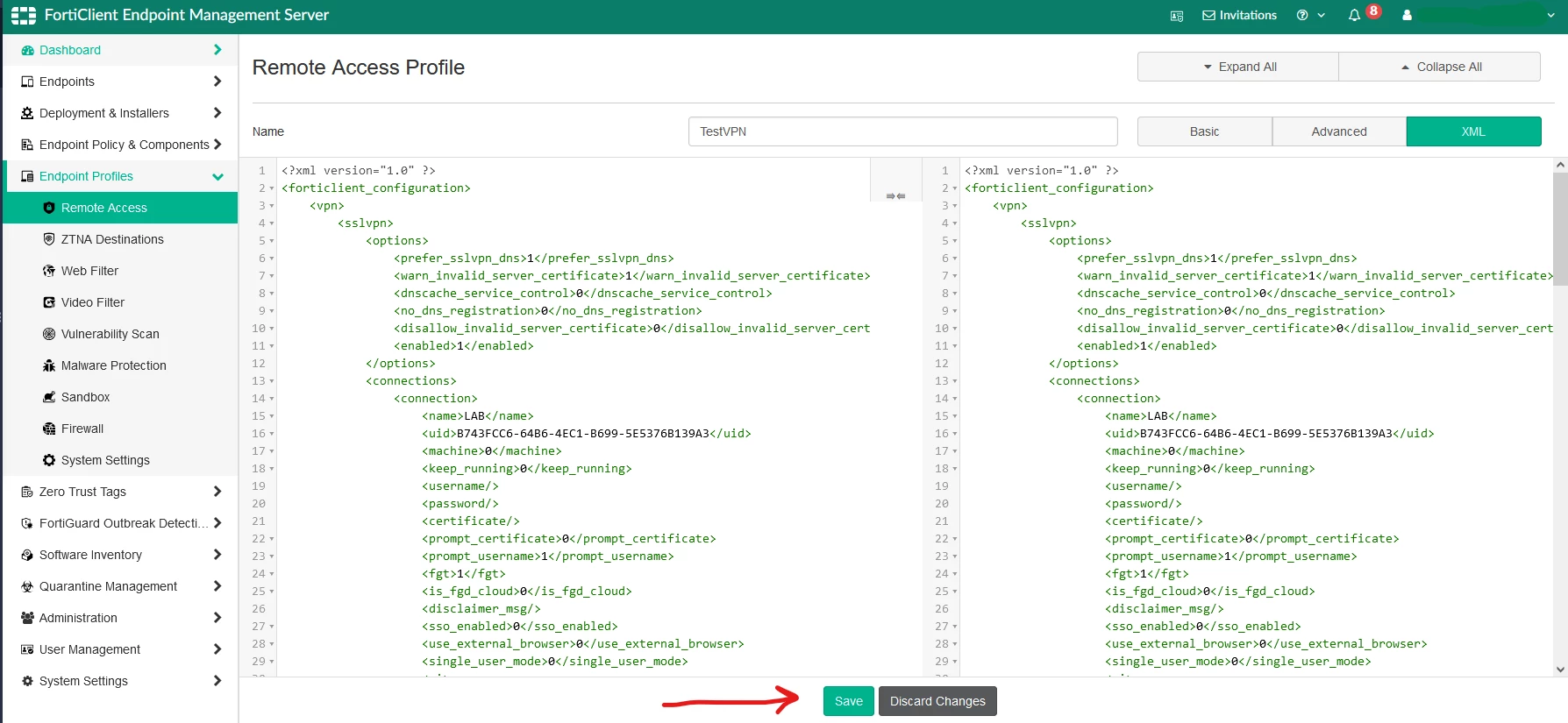Switch to the Advanced tab
Screen dimensions: 1568x723
(x=1339, y=131)
